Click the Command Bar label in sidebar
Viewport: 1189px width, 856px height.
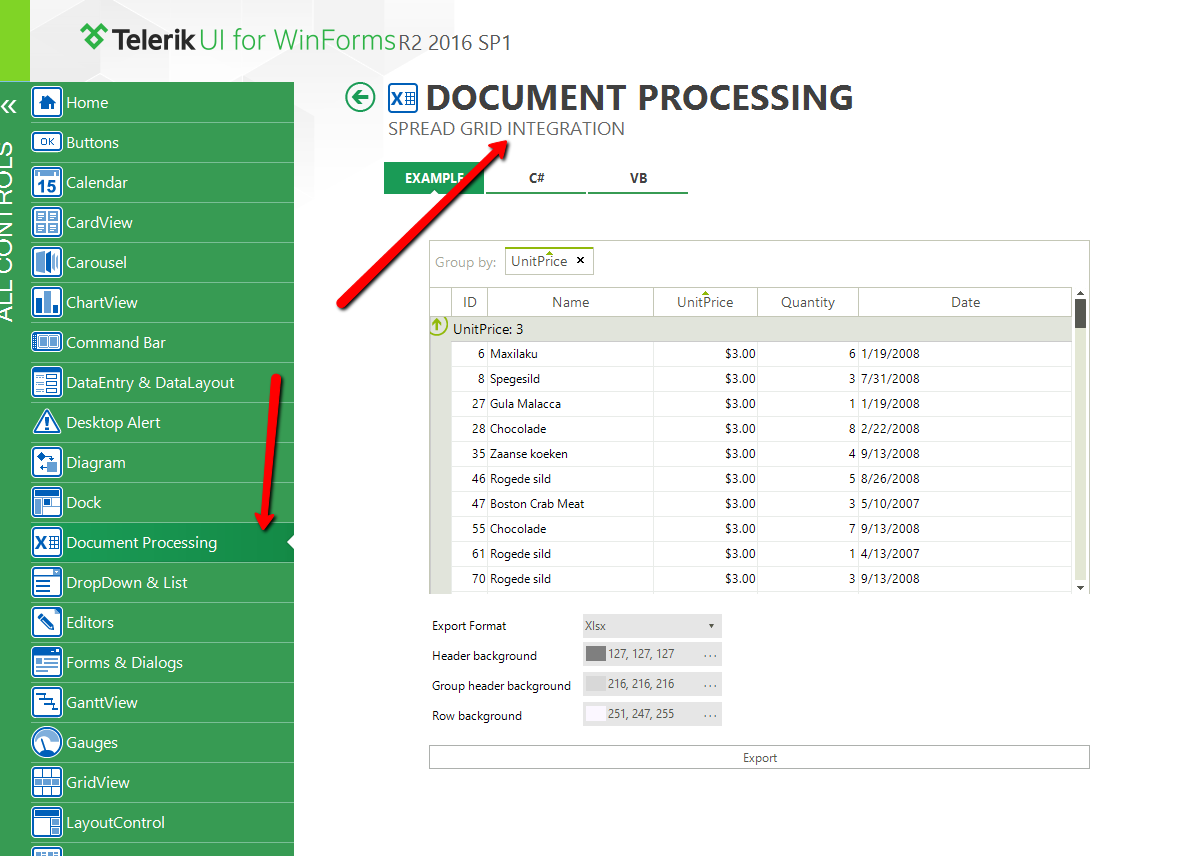116,343
